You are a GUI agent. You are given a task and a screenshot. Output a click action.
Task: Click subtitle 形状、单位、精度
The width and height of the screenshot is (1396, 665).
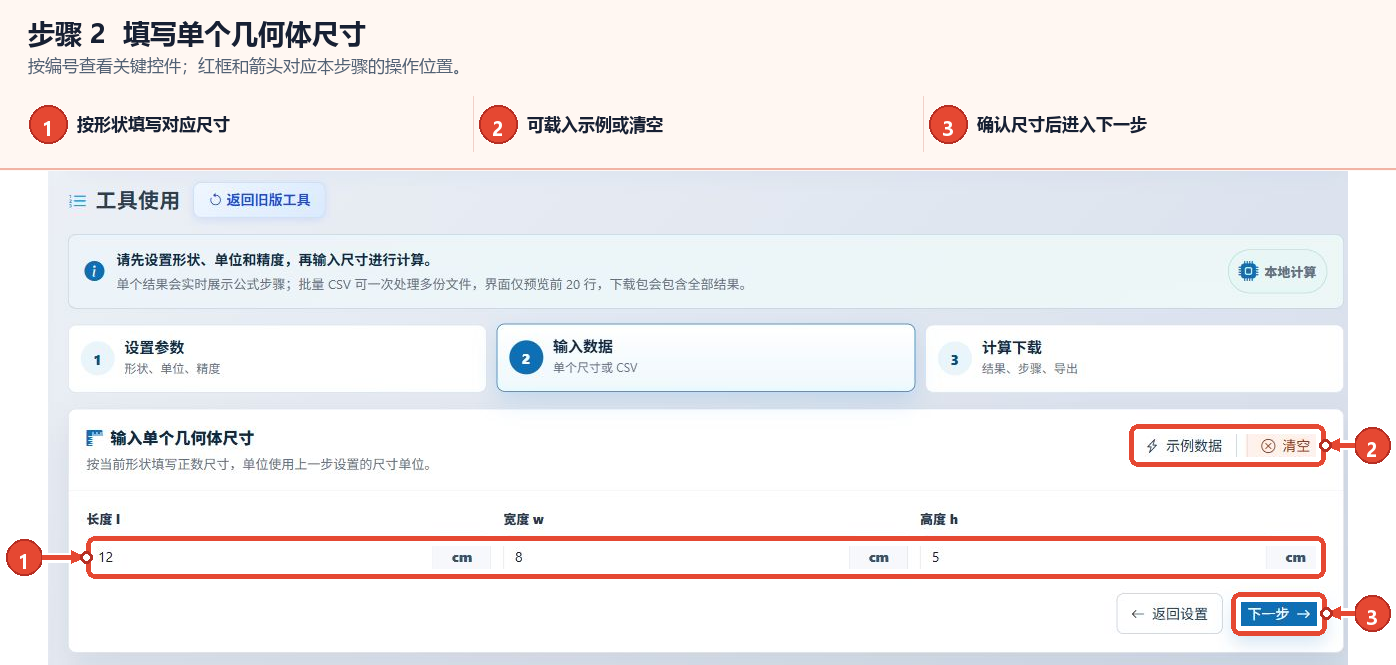pyautogui.click(x=172, y=368)
